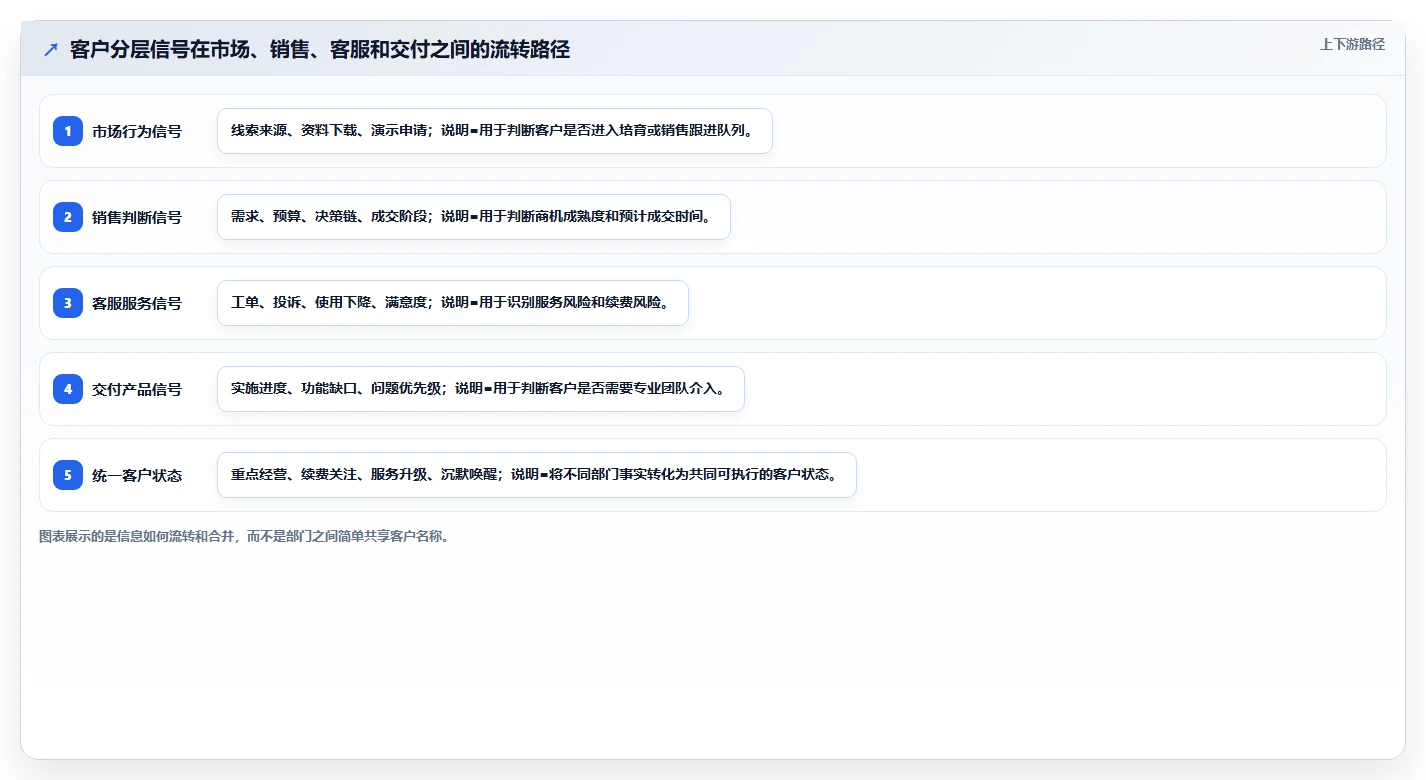Open the 重点经营、续费关注、服务升级 description box
Image resolution: width=1426 pixels, height=780 pixels.
tap(537, 475)
